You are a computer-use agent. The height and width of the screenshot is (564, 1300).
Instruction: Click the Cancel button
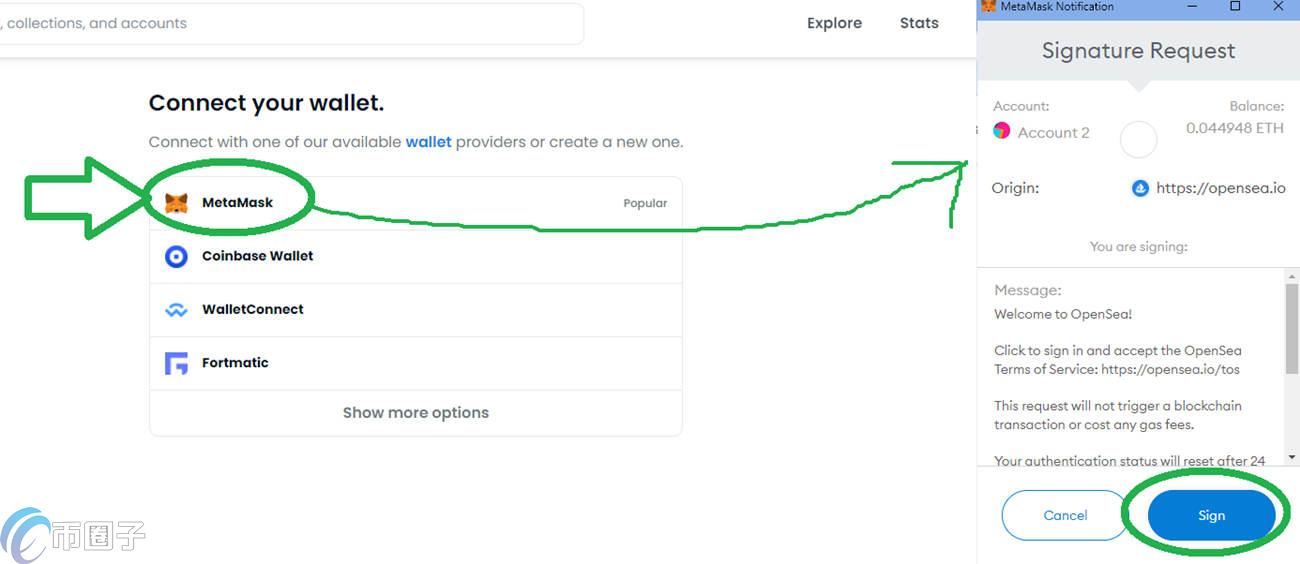tap(1065, 516)
